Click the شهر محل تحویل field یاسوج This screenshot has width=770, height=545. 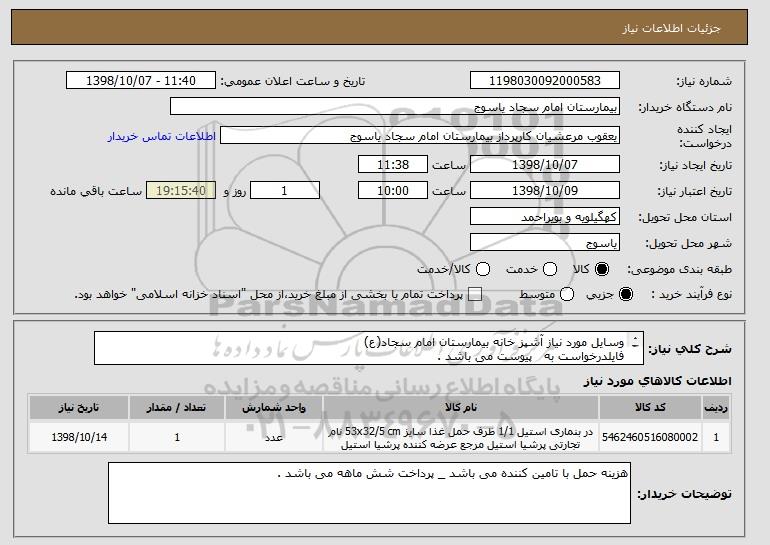pos(545,243)
